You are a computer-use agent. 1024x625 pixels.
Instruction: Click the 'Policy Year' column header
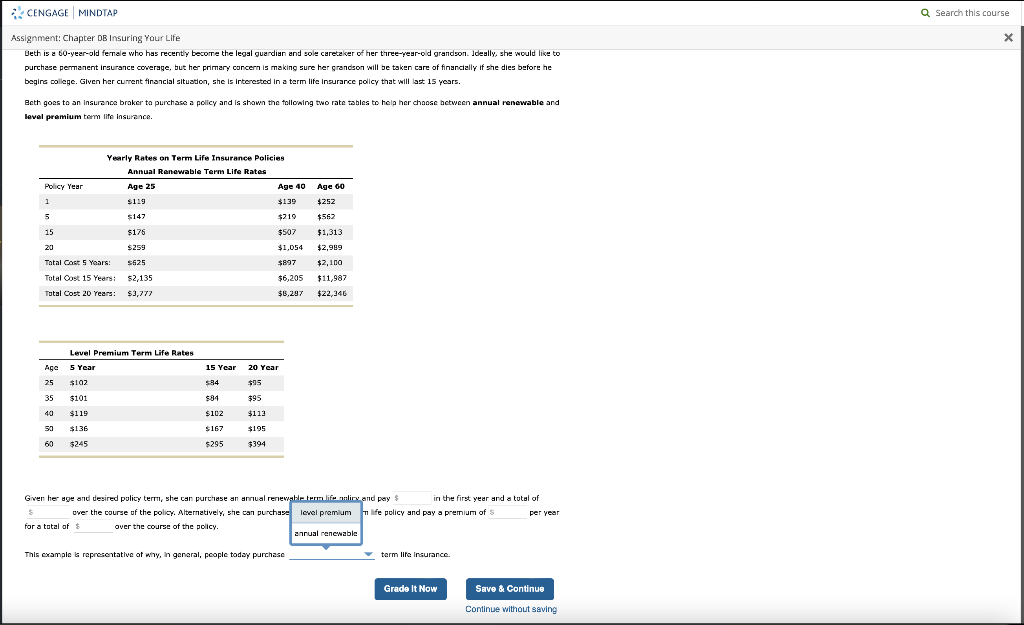coord(63,186)
